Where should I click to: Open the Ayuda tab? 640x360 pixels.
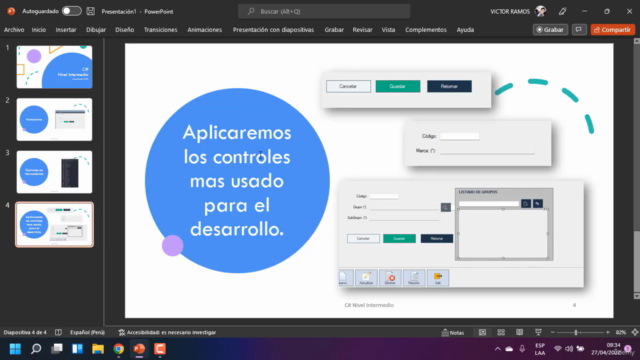(x=465, y=30)
